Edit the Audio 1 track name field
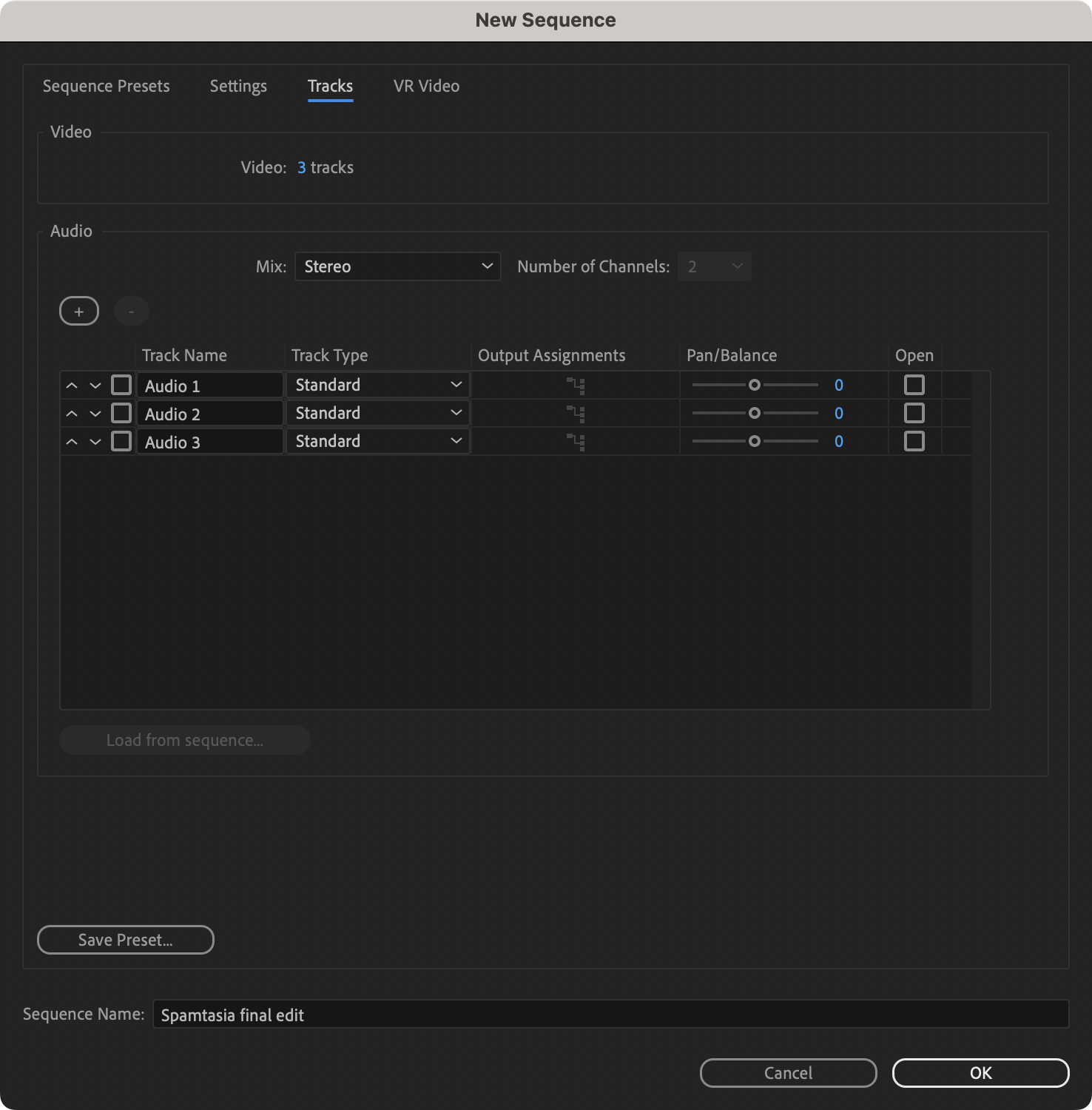1092x1110 pixels. click(x=210, y=386)
